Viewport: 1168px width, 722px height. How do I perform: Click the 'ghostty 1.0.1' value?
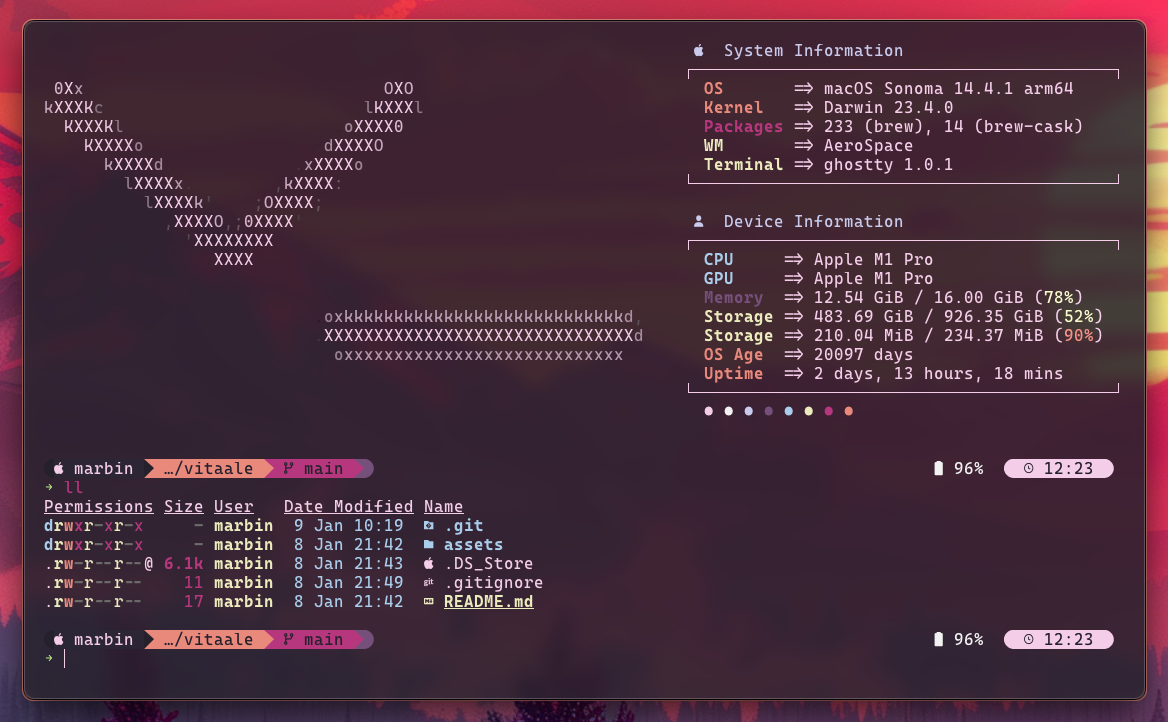[888, 164]
